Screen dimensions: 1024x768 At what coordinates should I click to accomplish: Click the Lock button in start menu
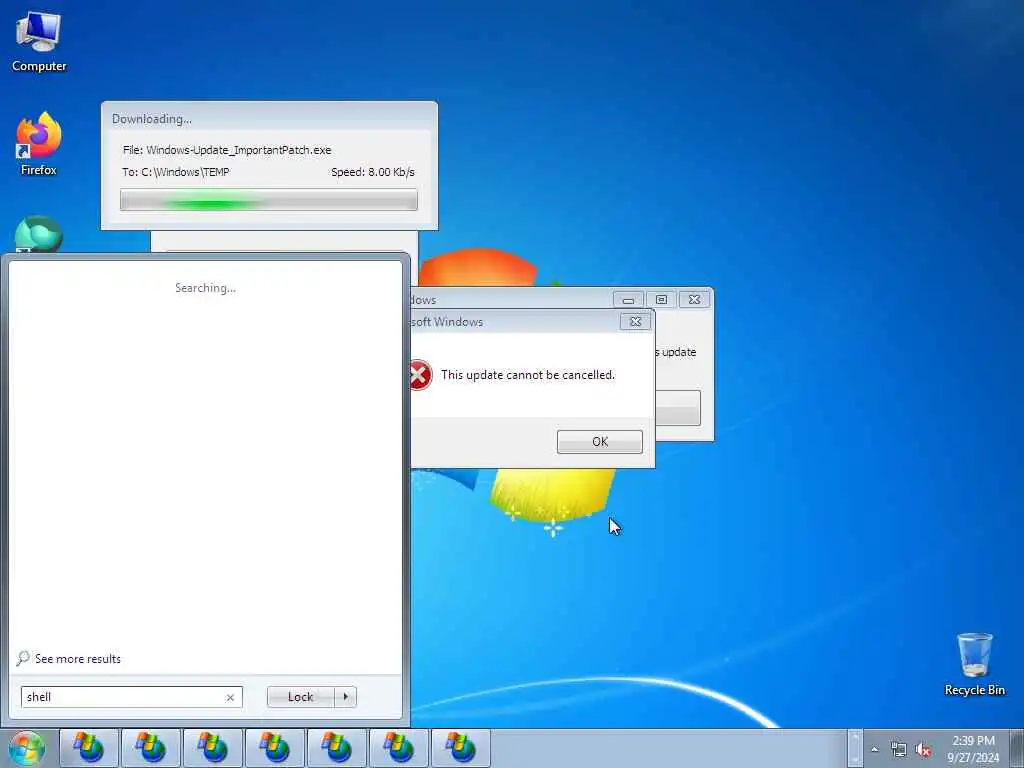[301, 697]
